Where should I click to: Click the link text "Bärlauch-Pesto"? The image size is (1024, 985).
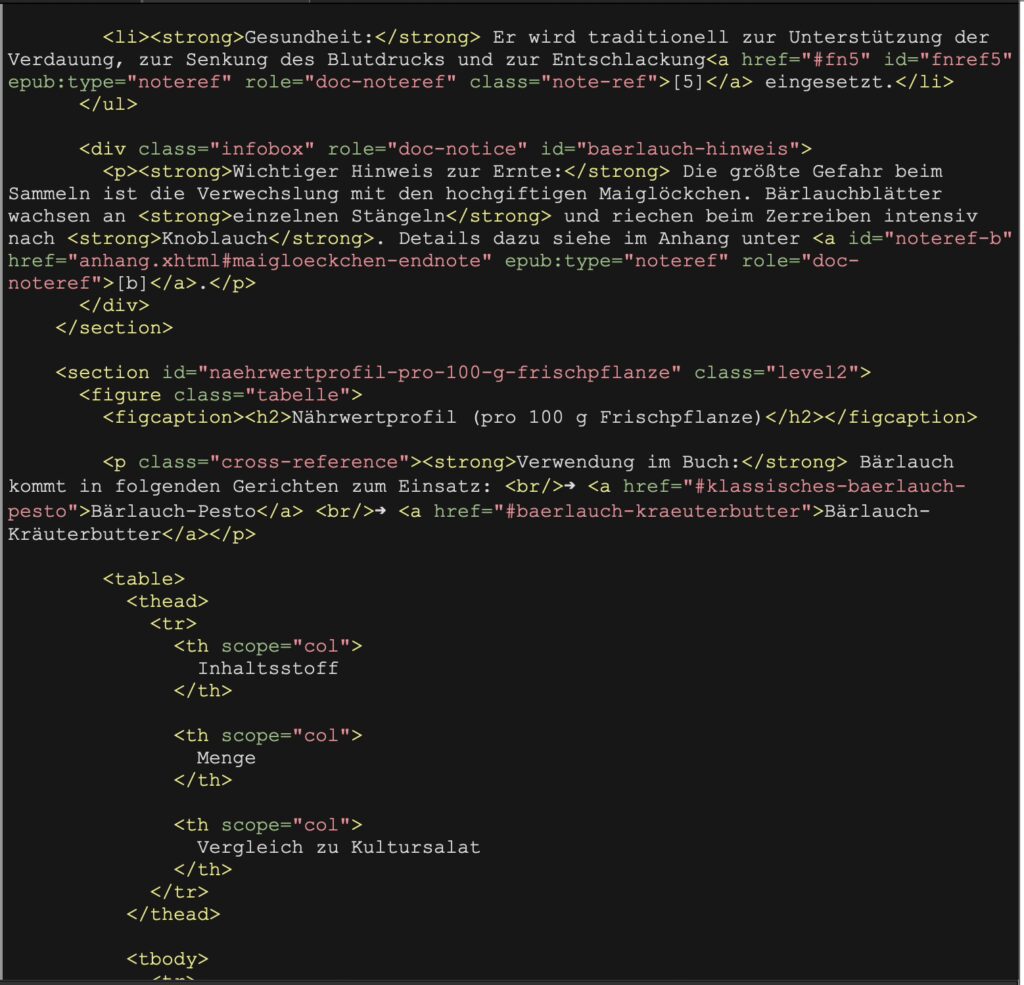click(x=173, y=511)
